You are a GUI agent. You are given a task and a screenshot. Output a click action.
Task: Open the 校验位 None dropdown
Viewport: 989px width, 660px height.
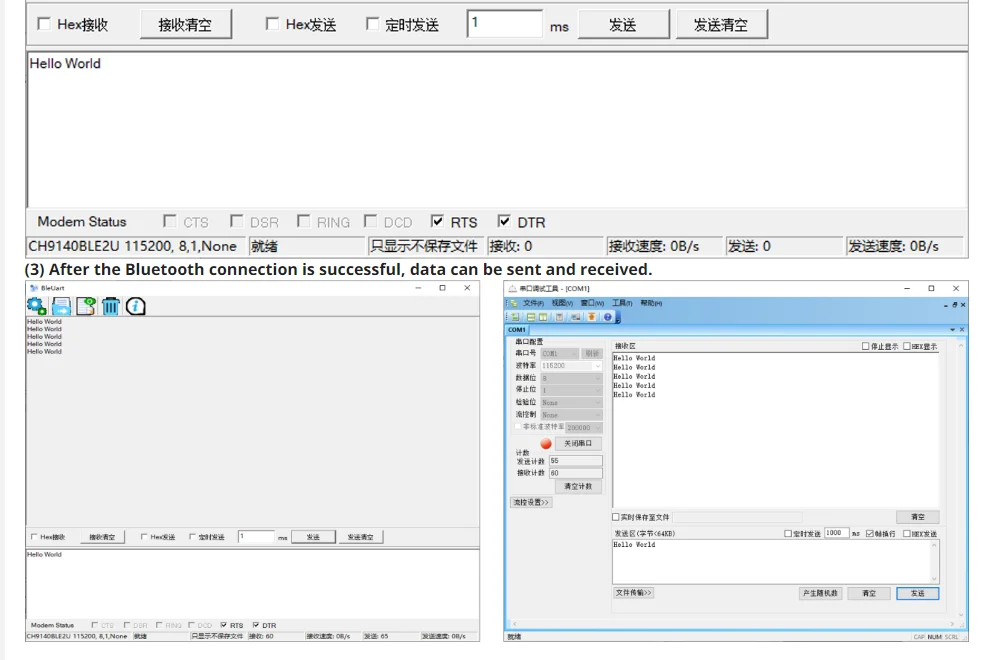tap(571, 403)
